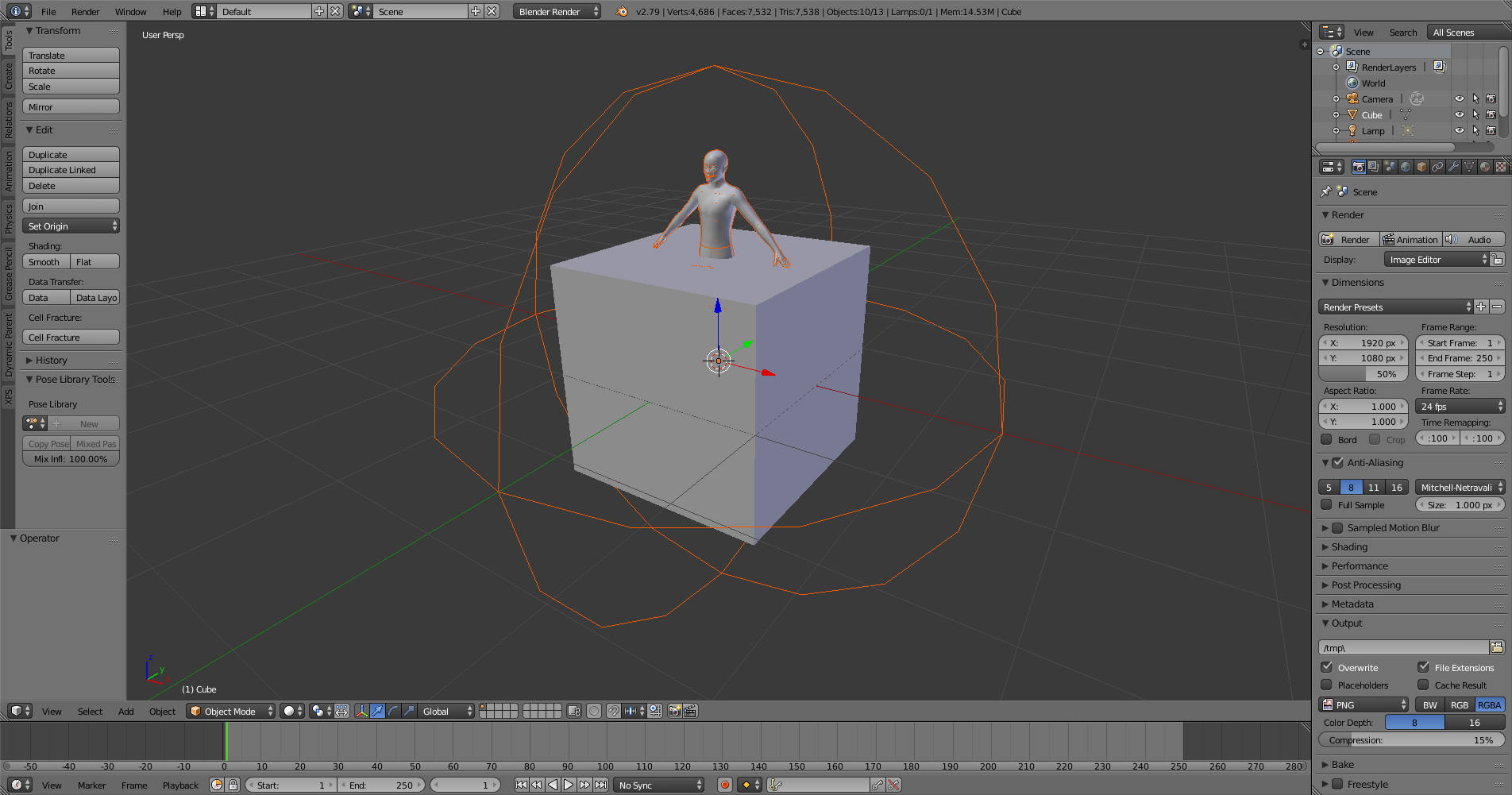Enable the Full Sample checkbox

tap(1326, 504)
